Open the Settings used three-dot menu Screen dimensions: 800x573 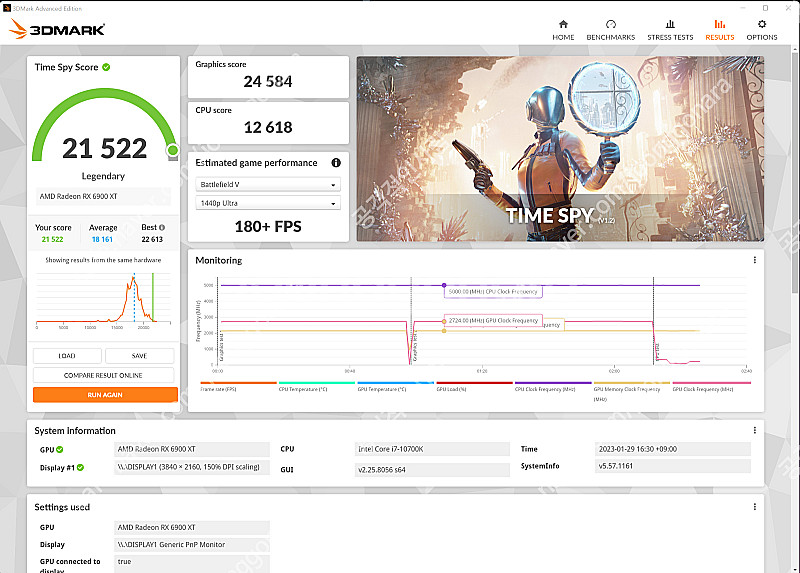point(755,507)
